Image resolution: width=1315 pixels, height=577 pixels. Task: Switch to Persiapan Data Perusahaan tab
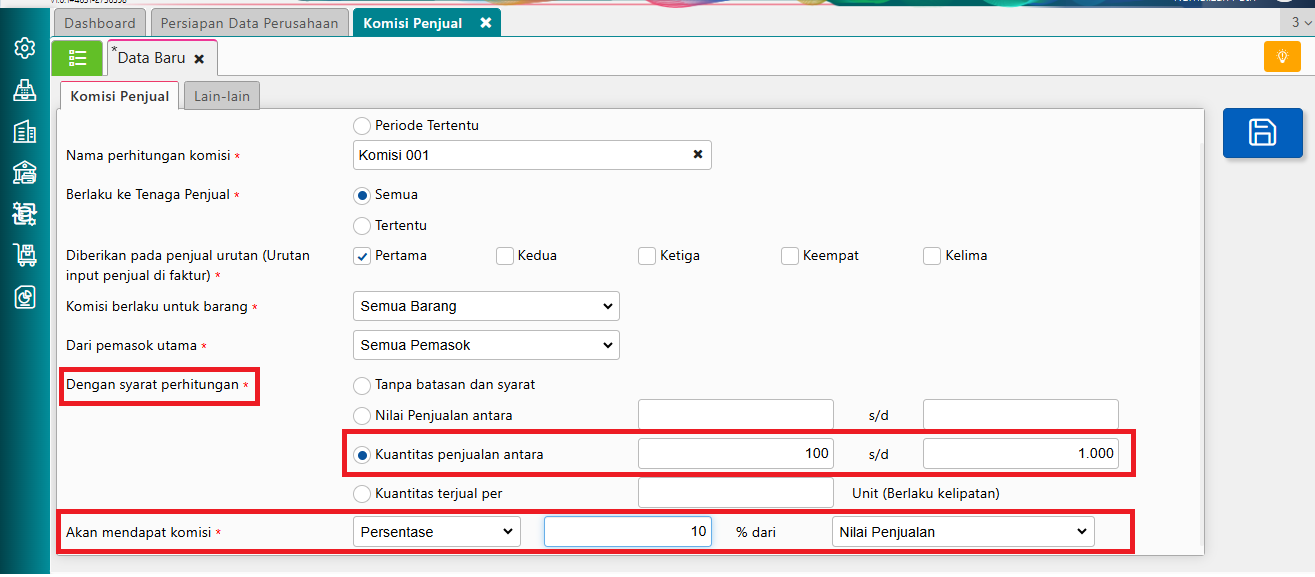250,23
